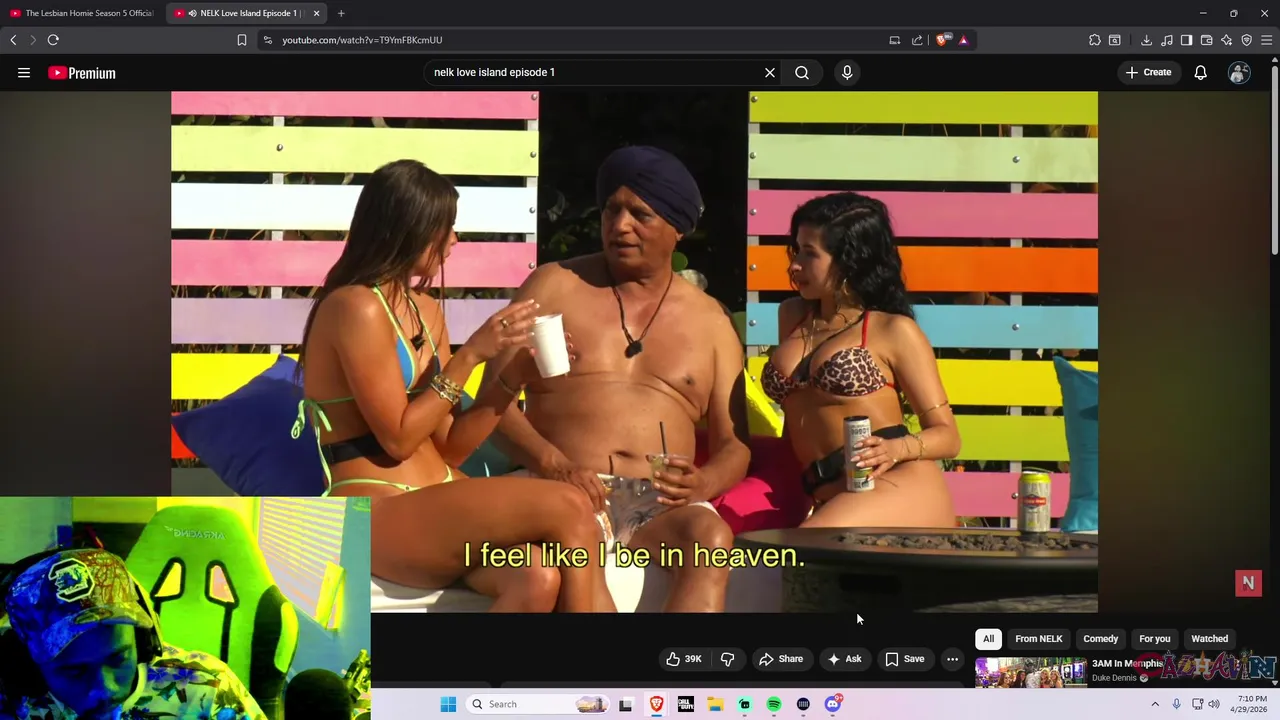Open Brave Wallet icon
This screenshot has height=720, width=1280.
point(1206,40)
